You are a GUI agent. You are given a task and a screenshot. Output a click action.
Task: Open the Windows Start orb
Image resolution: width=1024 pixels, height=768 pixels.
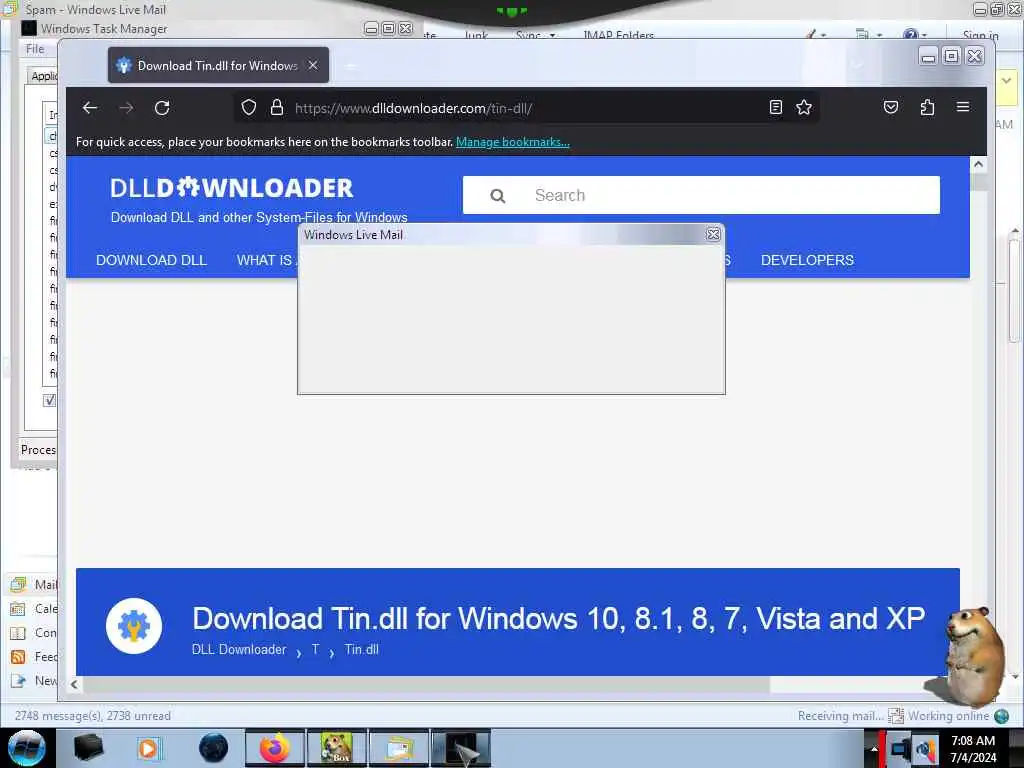click(x=26, y=748)
